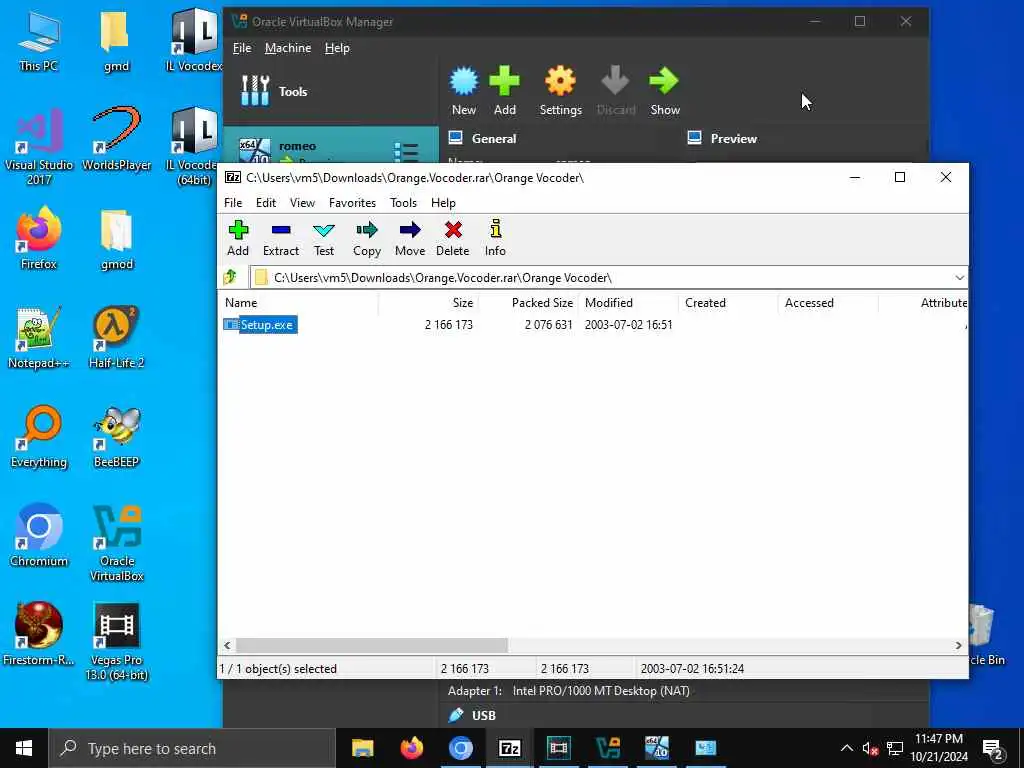The width and height of the screenshot is (1024, 768).
Task: Select the Copy tool in 7-Zip
Action: click(x=367, y=238)
